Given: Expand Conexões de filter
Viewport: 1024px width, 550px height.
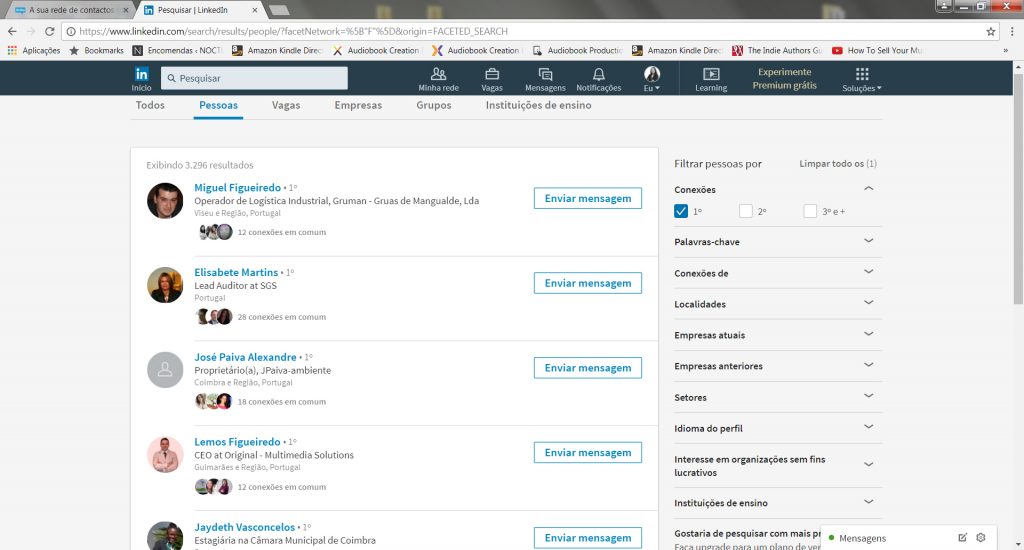Looking at the screenshot, I should 869,272.
